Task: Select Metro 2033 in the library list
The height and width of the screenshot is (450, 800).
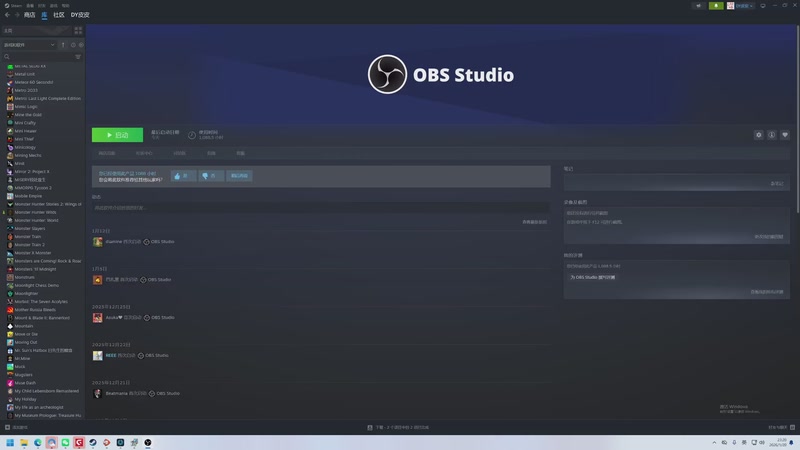Action: [x=26, y=90]
